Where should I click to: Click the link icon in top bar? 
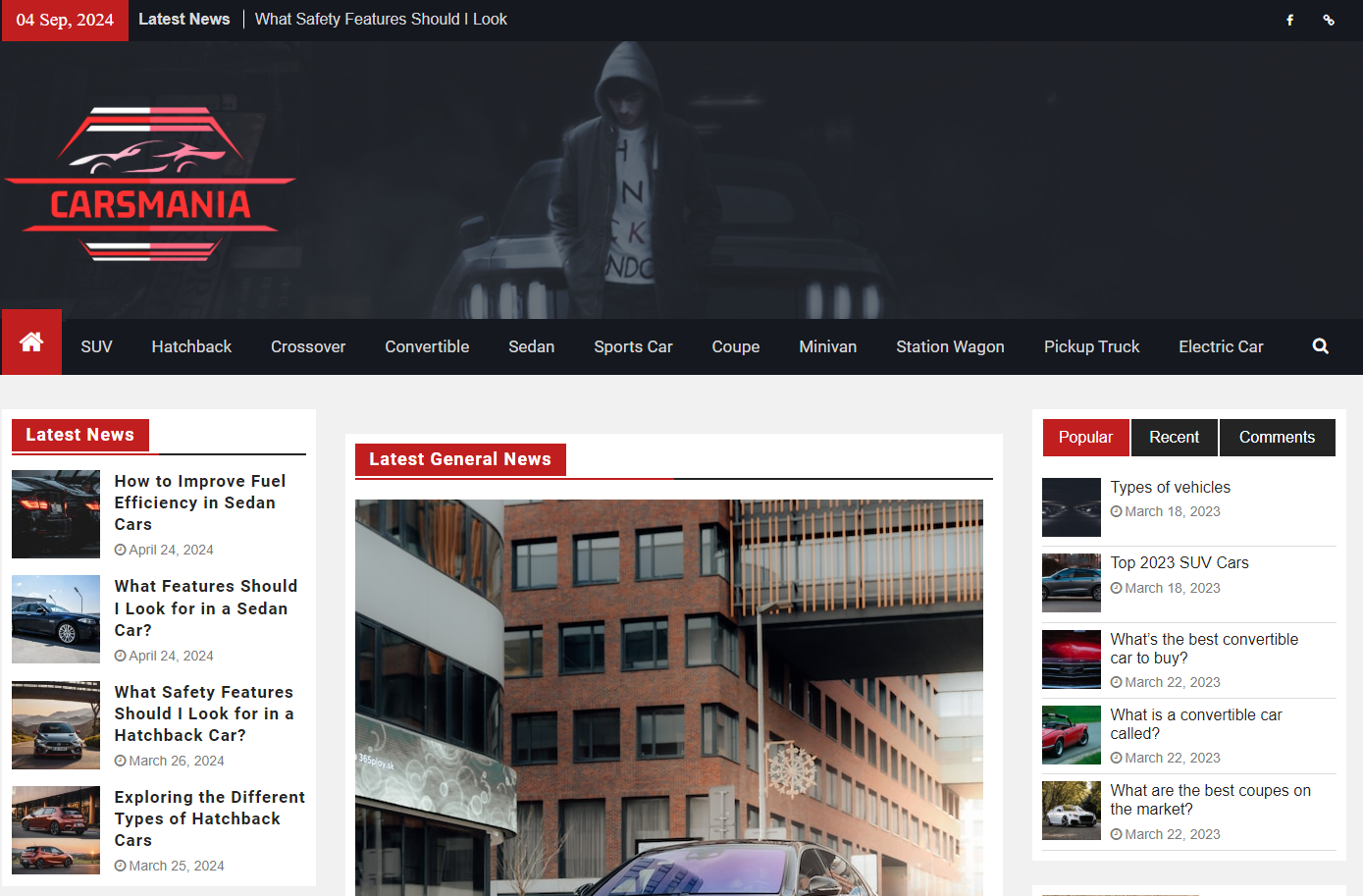[1329, 20]
